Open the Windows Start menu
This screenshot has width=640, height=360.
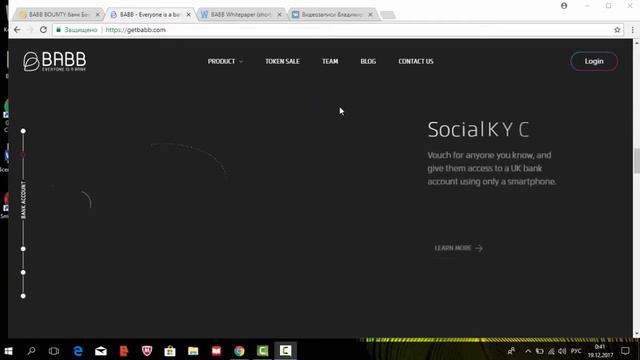click(x=8, y=351)
